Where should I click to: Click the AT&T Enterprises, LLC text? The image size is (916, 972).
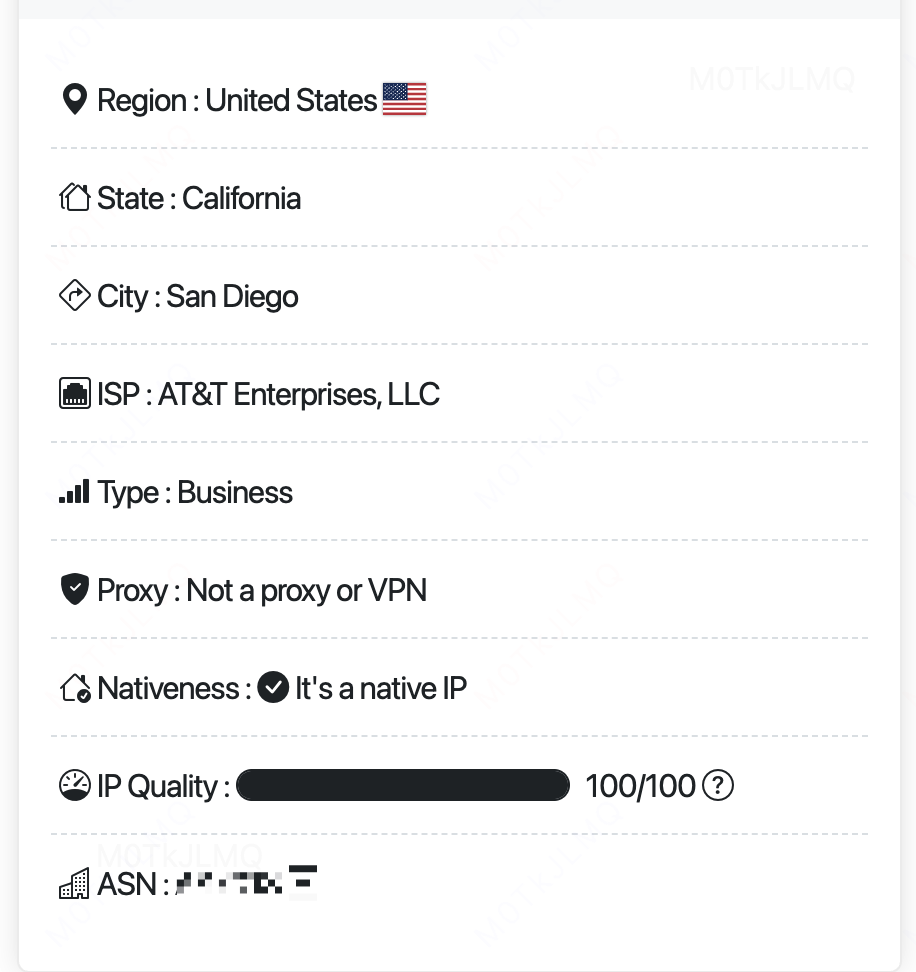[299, 394]
